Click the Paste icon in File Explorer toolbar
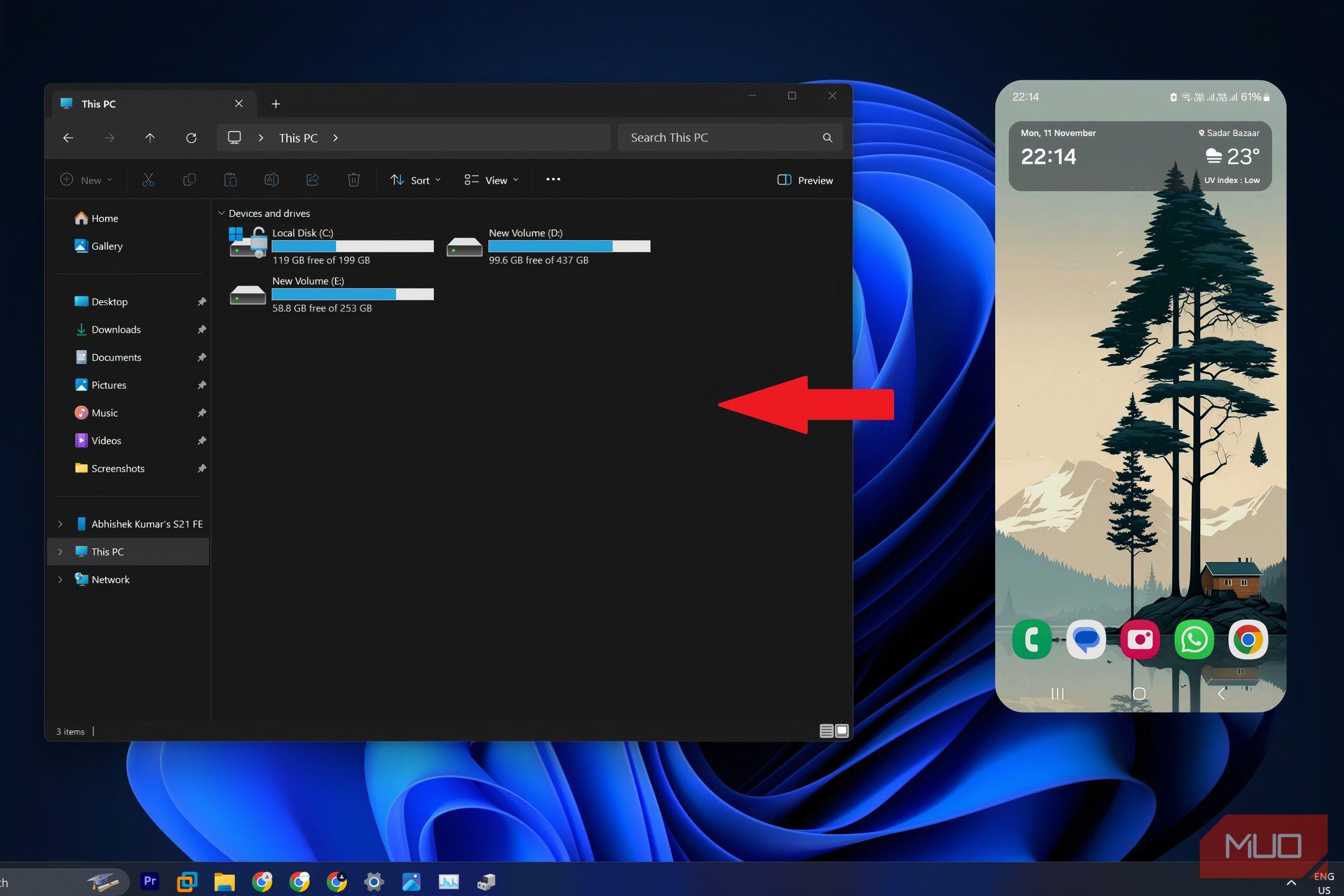This screenshot has width=1344, height=896. [231, 179]
